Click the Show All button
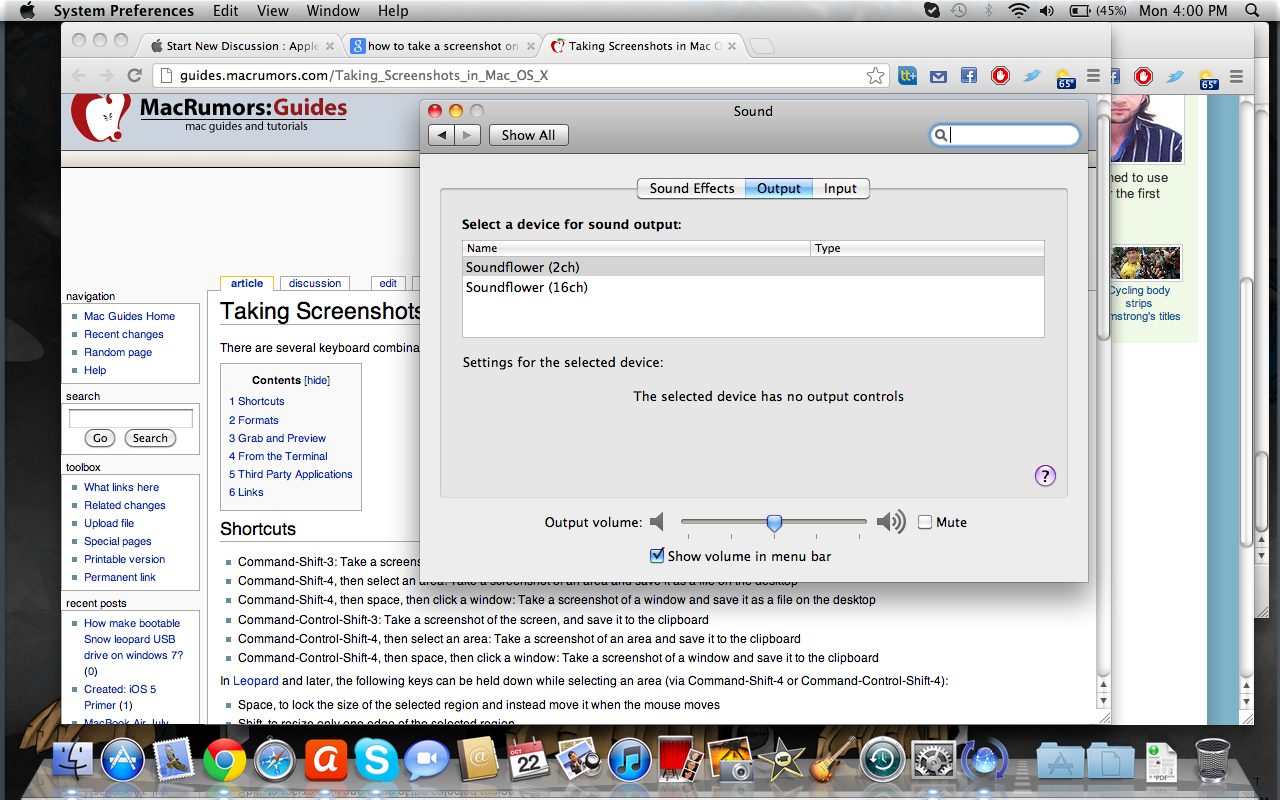 pos(529,135)
